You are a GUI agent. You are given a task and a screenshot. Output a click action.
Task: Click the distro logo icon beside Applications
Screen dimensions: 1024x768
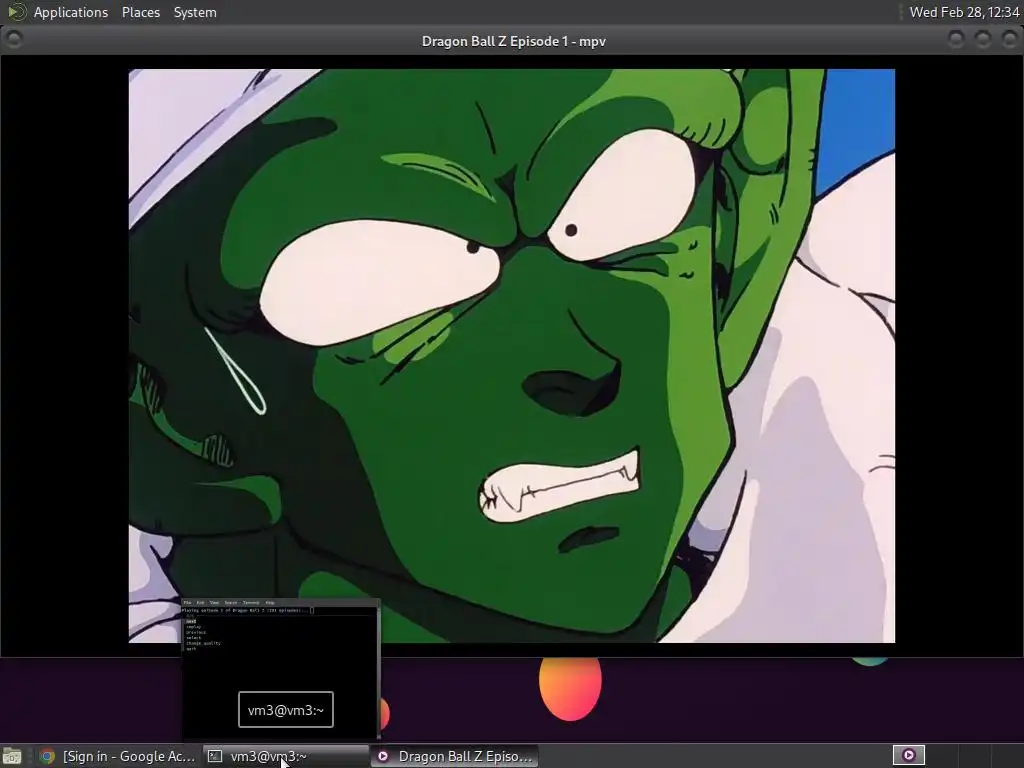point(16,12)
